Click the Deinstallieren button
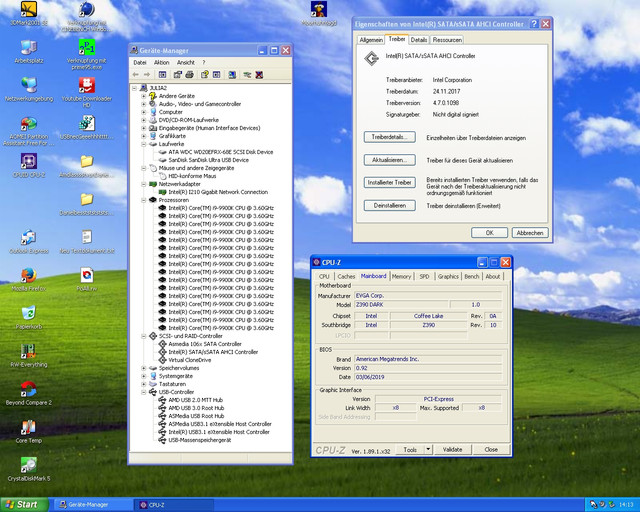The width and height of the screenshot is (640, 512). click(389, 205)
